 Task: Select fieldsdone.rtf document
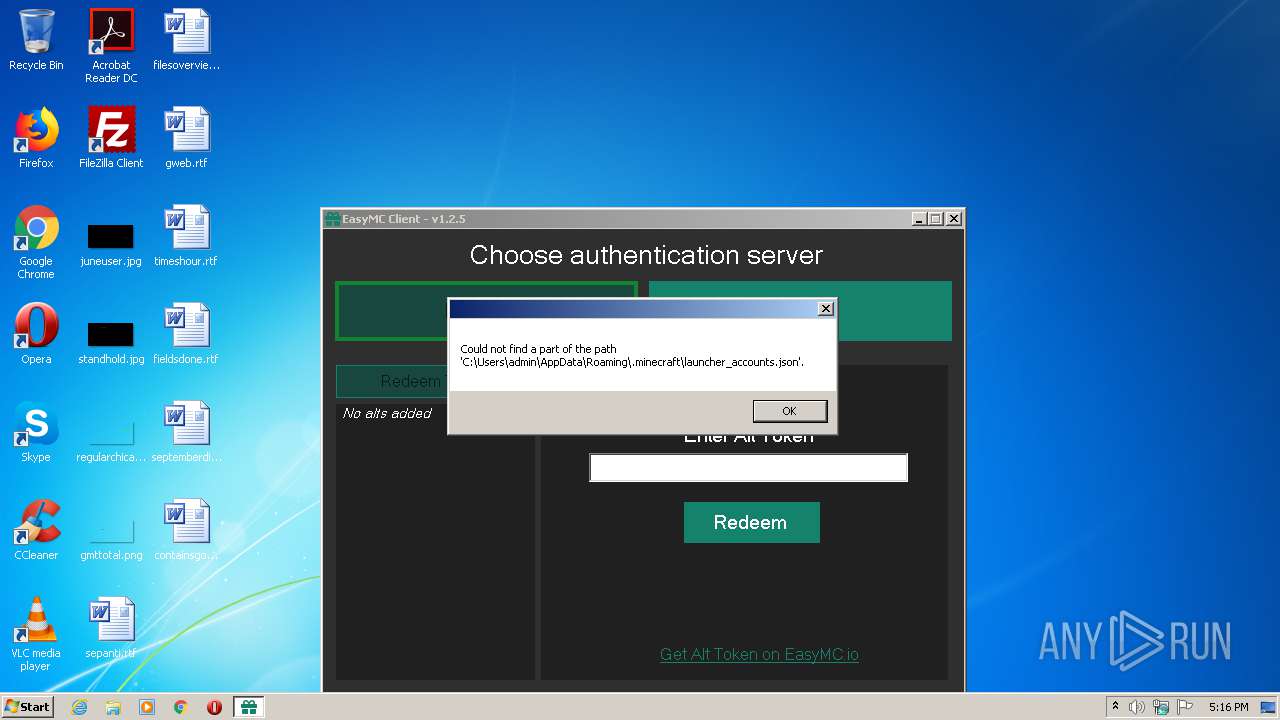pos(186,334)
